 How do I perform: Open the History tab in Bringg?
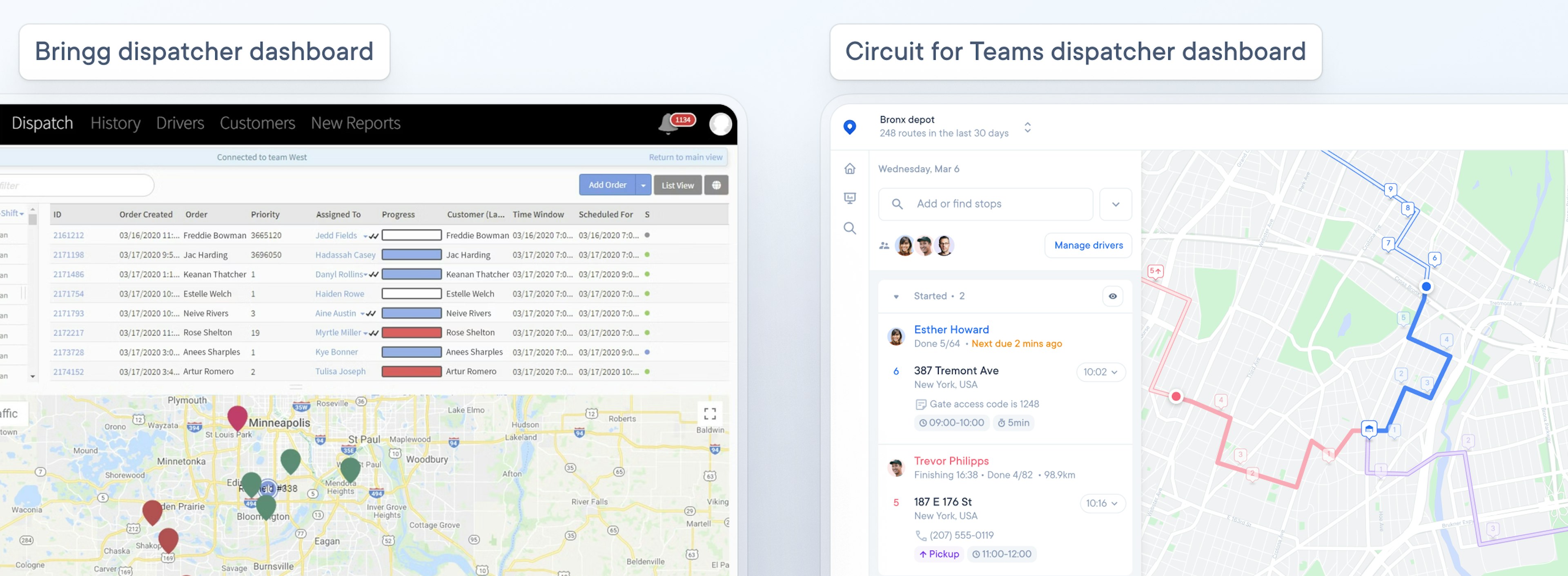click(x=114, y=123)
